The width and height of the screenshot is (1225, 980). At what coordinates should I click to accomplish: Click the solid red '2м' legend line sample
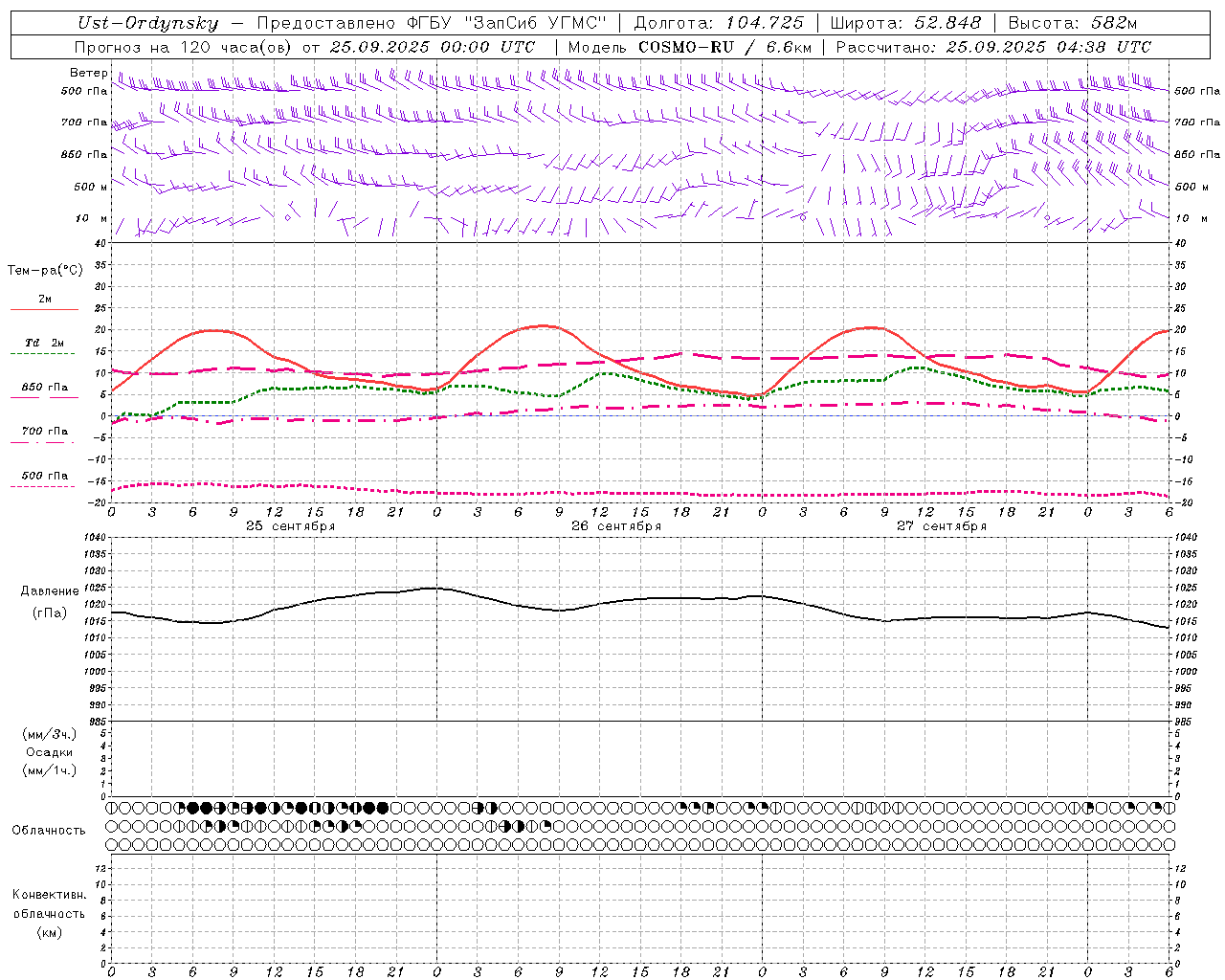[x=44, y=309]
